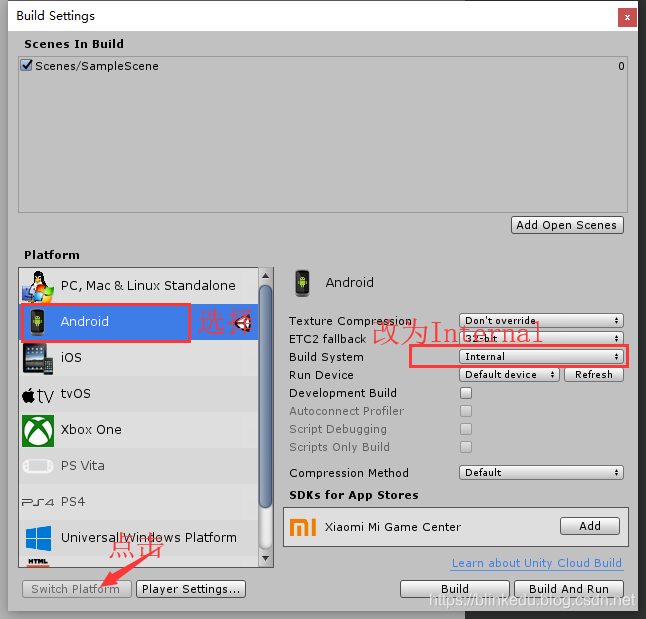Click the iOS devices icon
646x619 pixels.
[38, 359]
